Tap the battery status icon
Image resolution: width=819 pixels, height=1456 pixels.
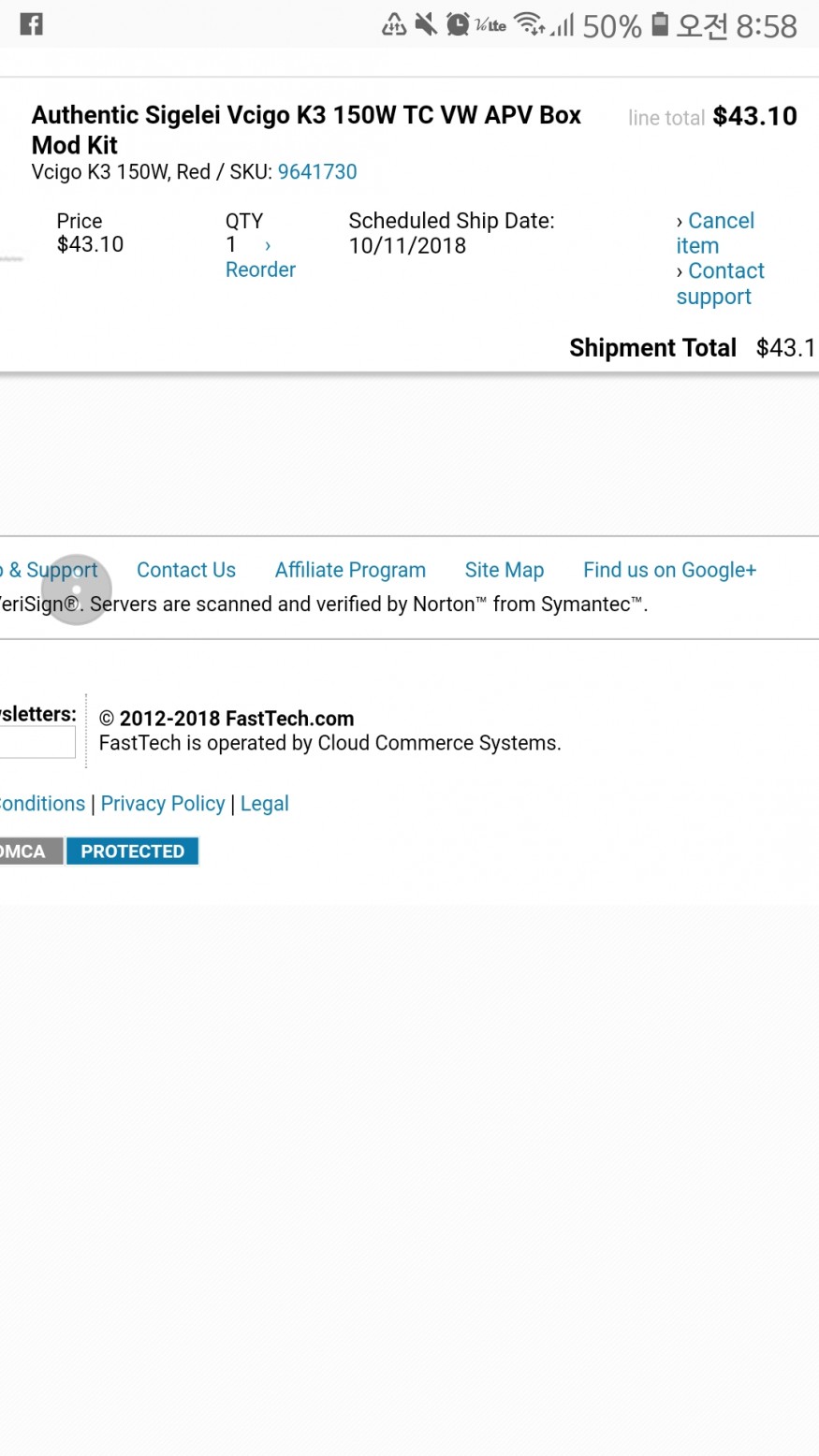(x=660, y=24)
